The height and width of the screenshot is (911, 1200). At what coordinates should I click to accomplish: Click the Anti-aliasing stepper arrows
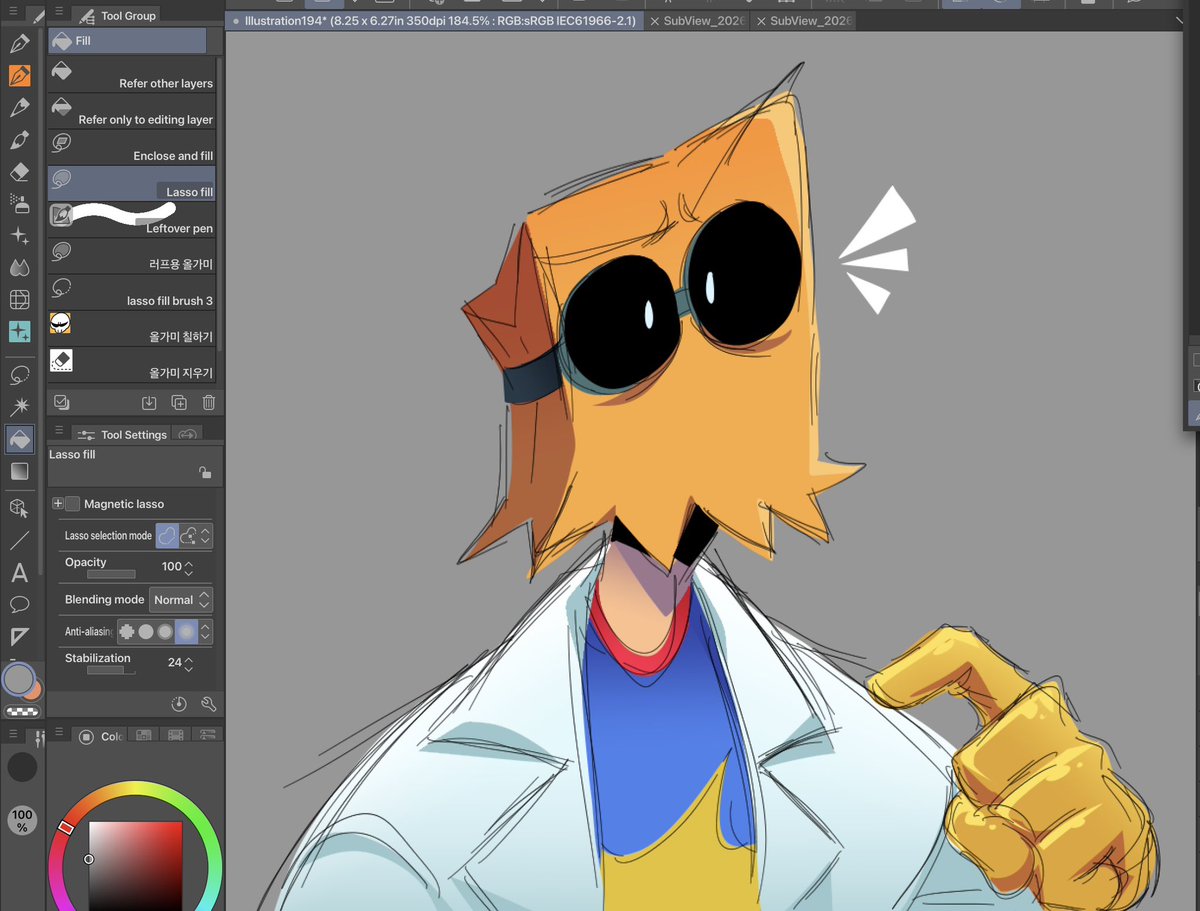(x=205, y=632)
